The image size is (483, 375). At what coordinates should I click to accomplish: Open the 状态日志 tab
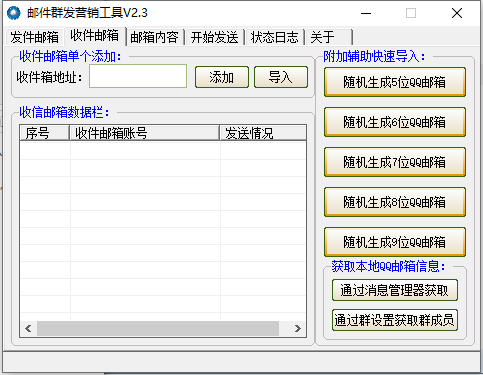pos(275,37)
